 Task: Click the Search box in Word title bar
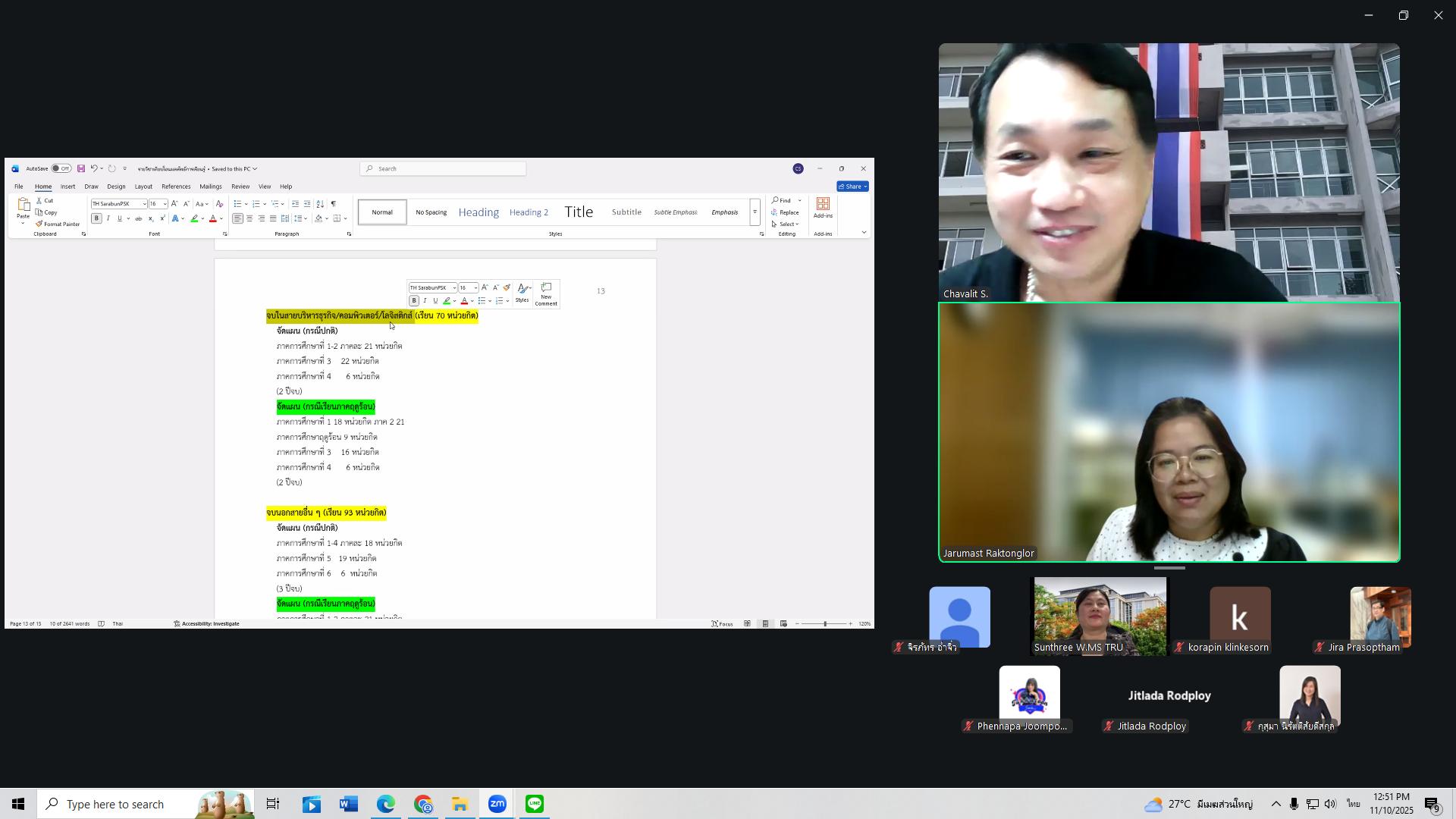[x=443, y=169]
